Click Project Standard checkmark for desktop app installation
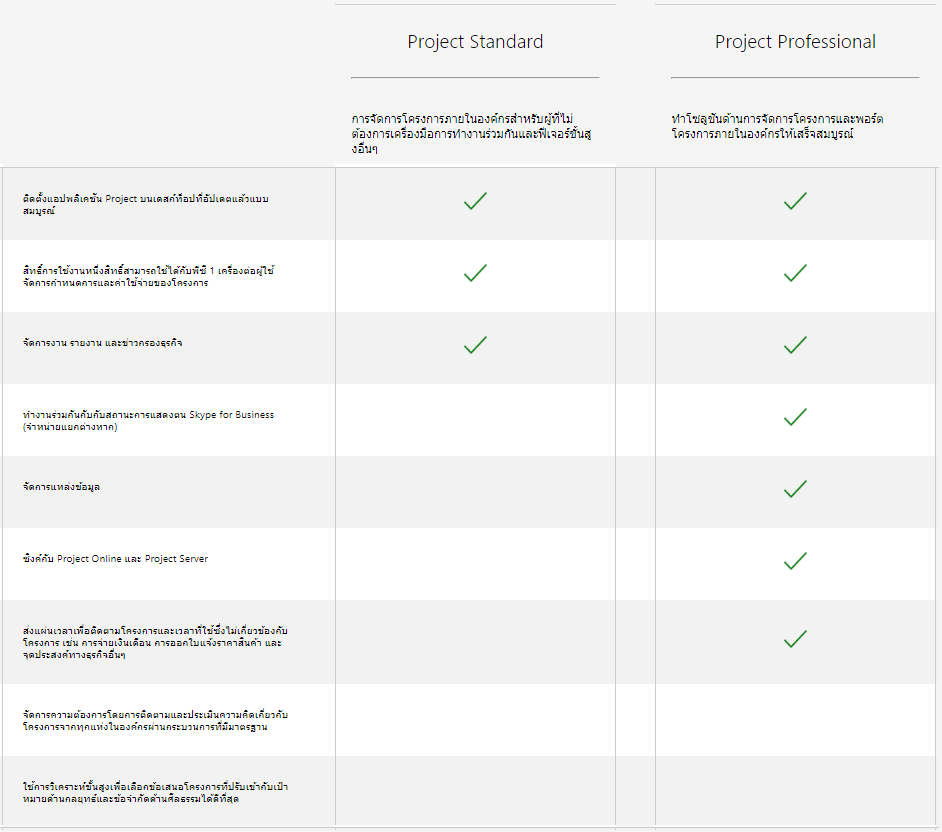The image size is (942, 832). pos(475,201)
